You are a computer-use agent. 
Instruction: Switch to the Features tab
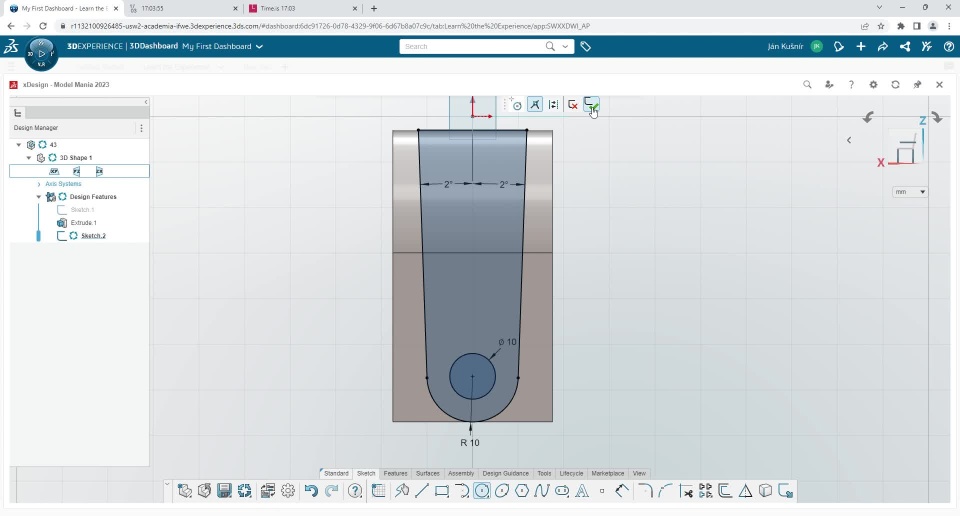click(x=395, y=473)
